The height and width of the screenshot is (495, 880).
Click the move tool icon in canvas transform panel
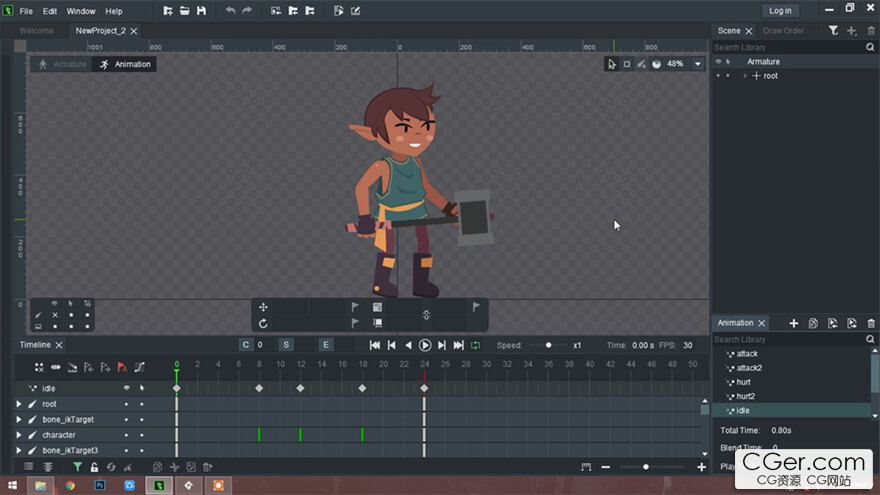263,307
